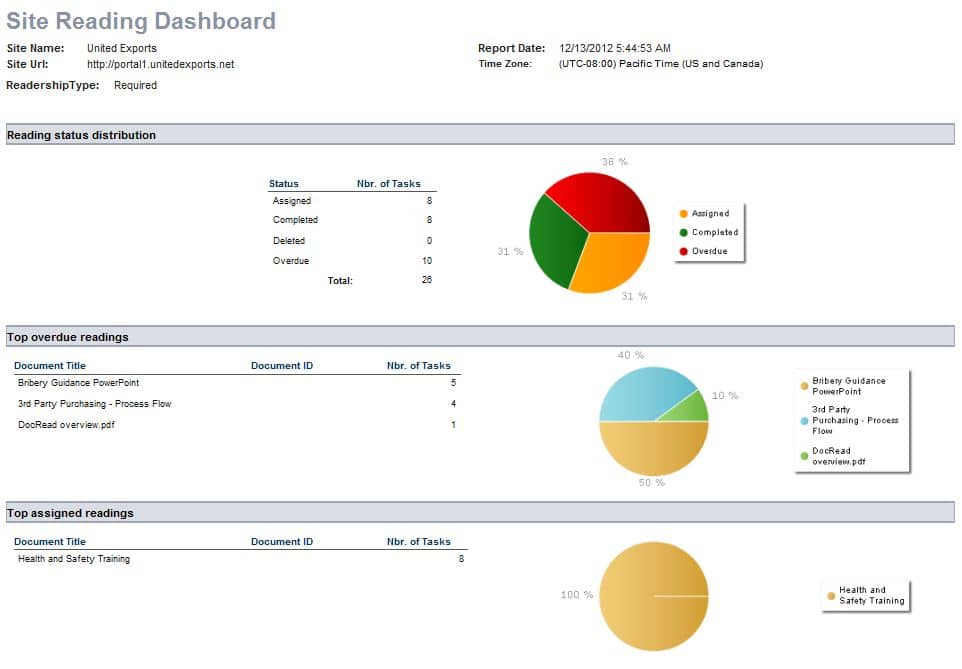Click the DocRead overview.pdf task count 1
The width and height of the screenshot is (962, 669).
453,425
